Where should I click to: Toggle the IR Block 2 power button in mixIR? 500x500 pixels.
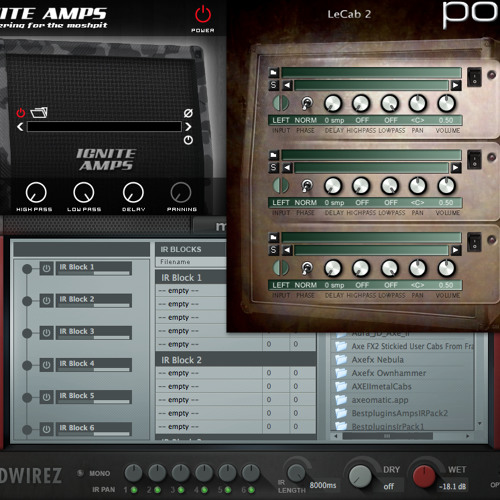pos(46,301)
